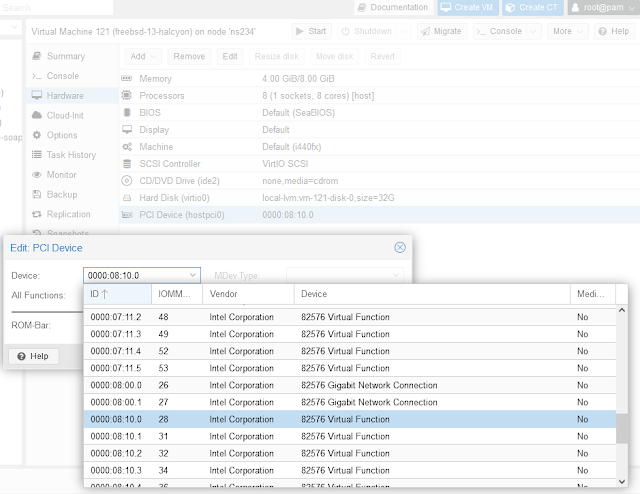Image resolution: width=640 pixels, height=494 pixels.
Task: Open the More actions dropdown
Action: [567, 31]
